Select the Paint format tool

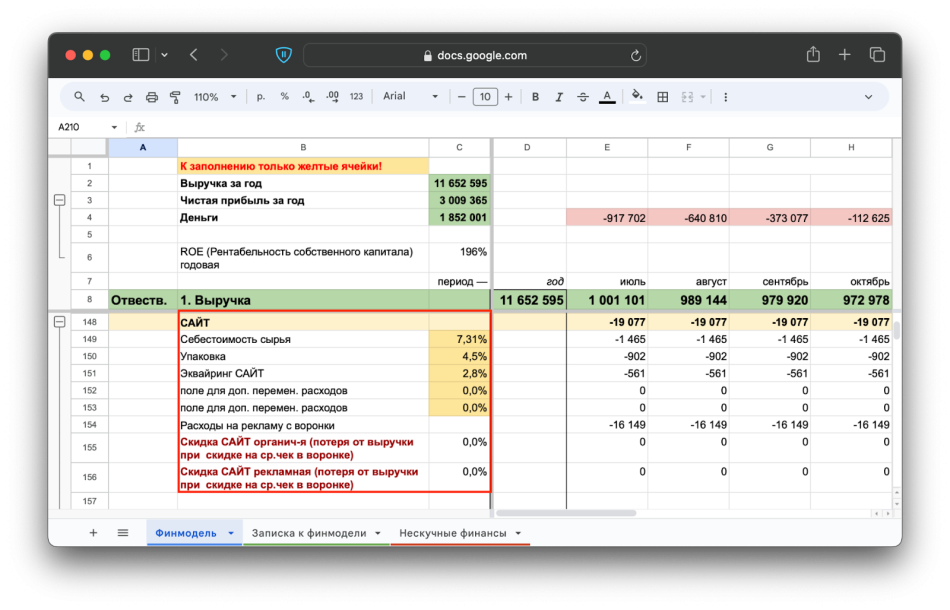click(175, 97)
